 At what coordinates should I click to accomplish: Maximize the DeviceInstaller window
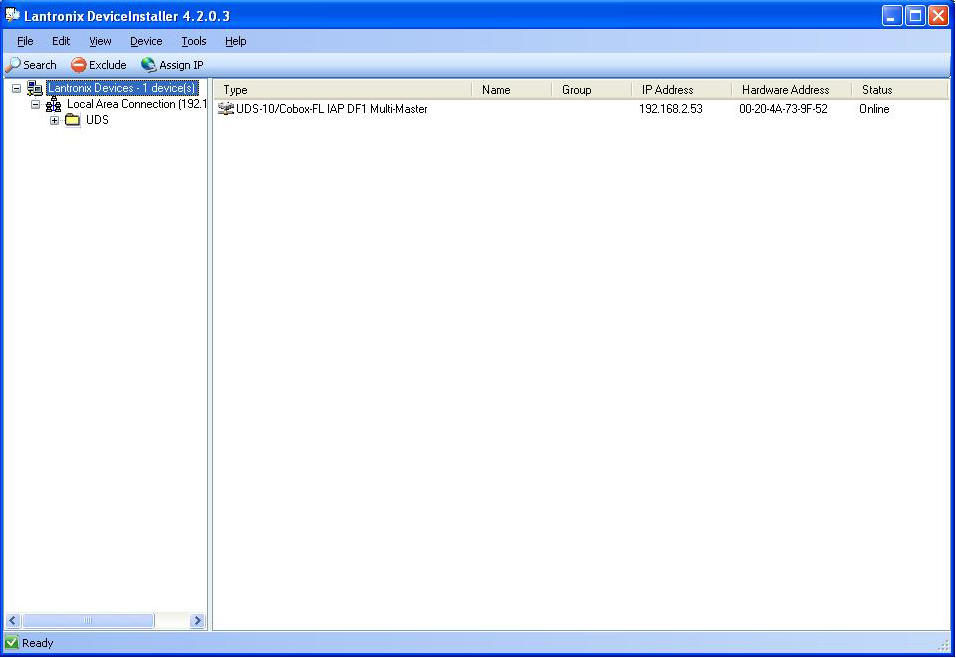click(x=915, y=15)
